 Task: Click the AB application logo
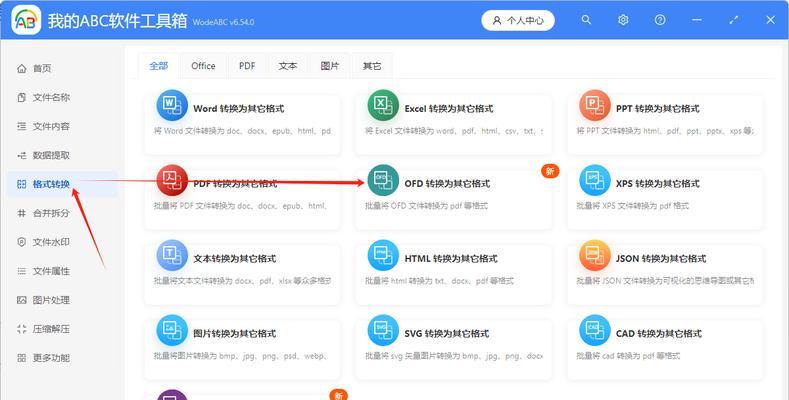click(26, 20)
